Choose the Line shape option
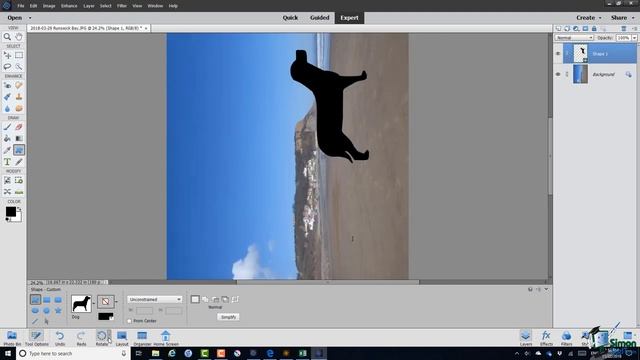 pos(35,322)
